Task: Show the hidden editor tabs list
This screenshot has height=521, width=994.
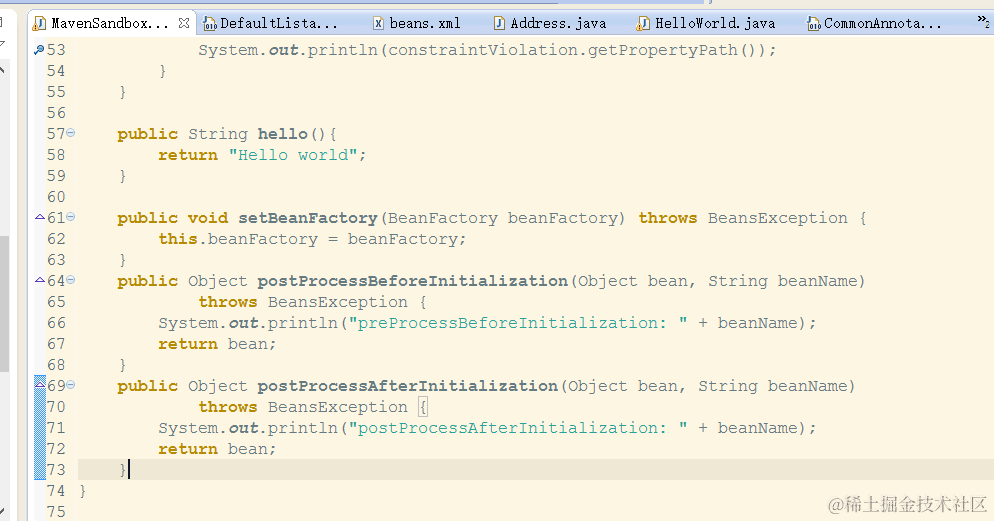Action: pyautogui.click(x=983, y=23)
